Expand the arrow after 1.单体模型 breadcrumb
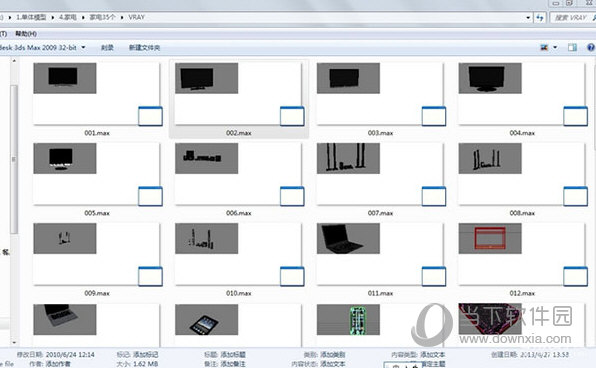The image size is (596, 368). pyautogui.click(x=52, y=17)
